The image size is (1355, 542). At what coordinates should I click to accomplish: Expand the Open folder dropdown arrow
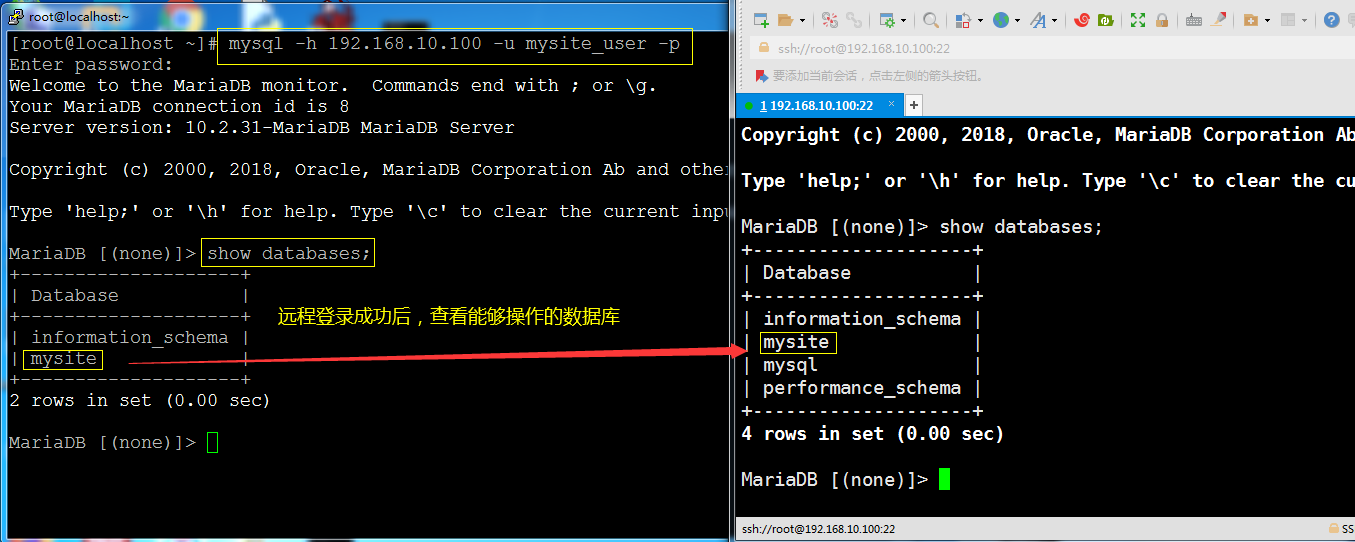pyautogui.click(x=802, y=20)
